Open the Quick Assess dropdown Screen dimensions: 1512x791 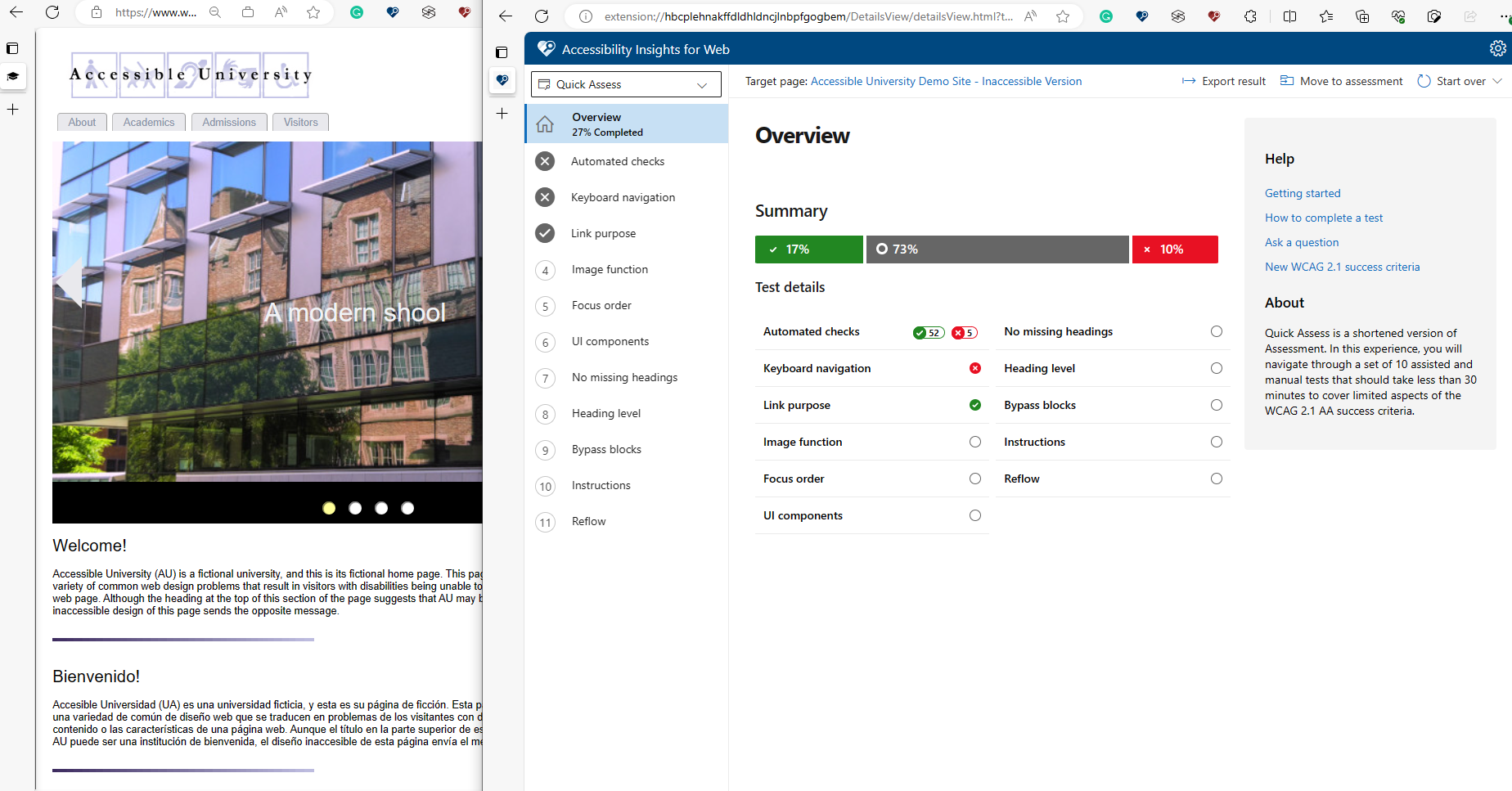tap(626, 84)
